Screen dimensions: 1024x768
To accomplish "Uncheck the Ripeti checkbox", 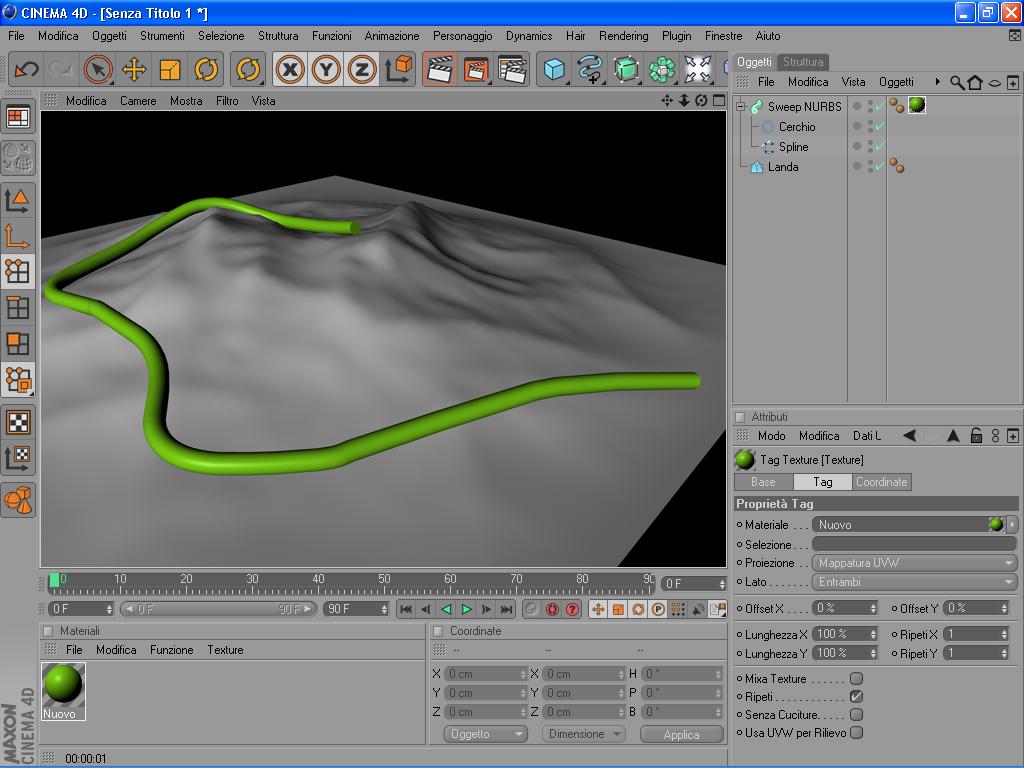I will click(856, 697).
